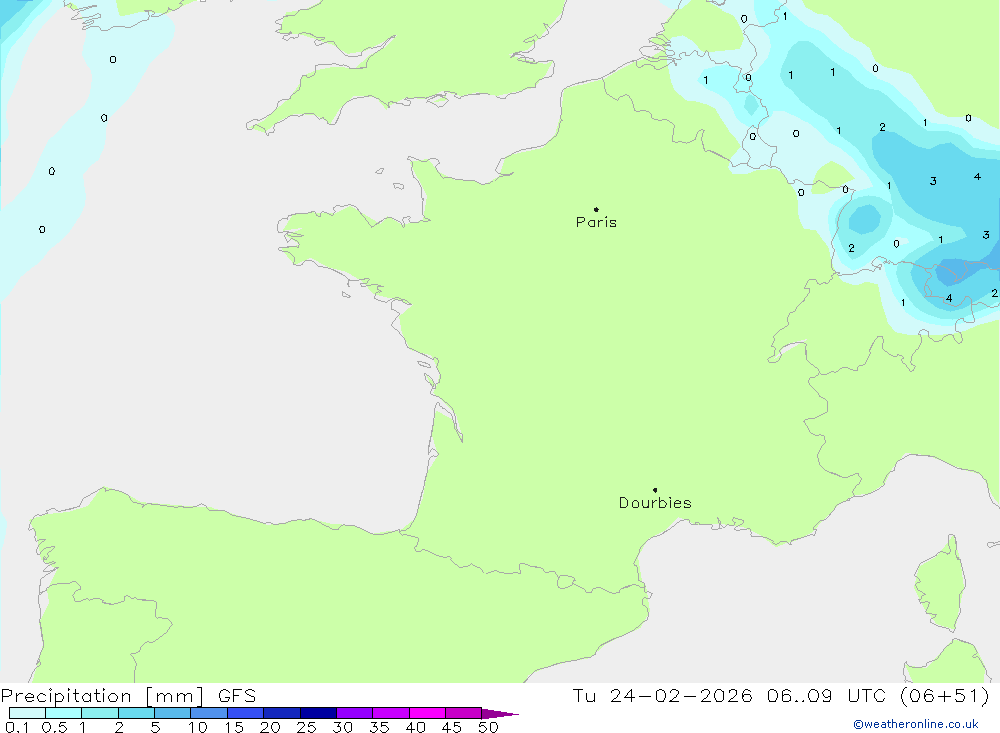
Task: Pick the 10–15 mm legend swatch
Action: coord(209,713)
